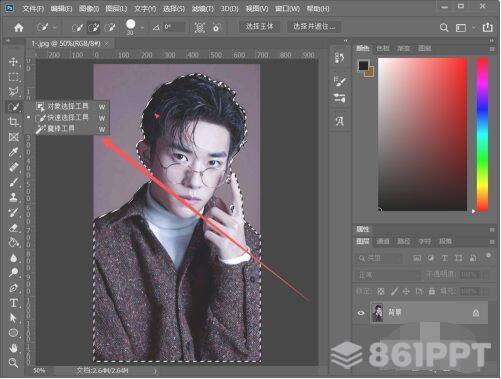Screen dimensions: 501x379
Task: Select the Crop tool
Action: click(13, 122)
